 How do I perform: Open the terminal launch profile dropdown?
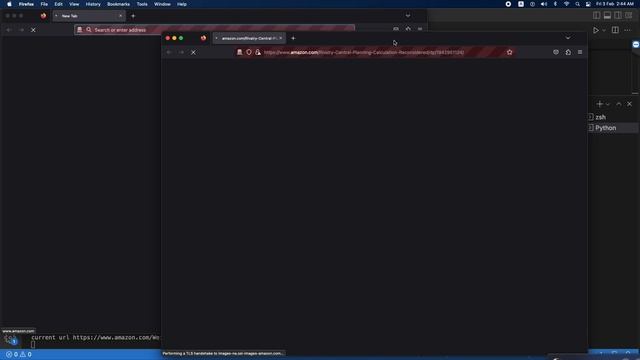pos(608,104)
